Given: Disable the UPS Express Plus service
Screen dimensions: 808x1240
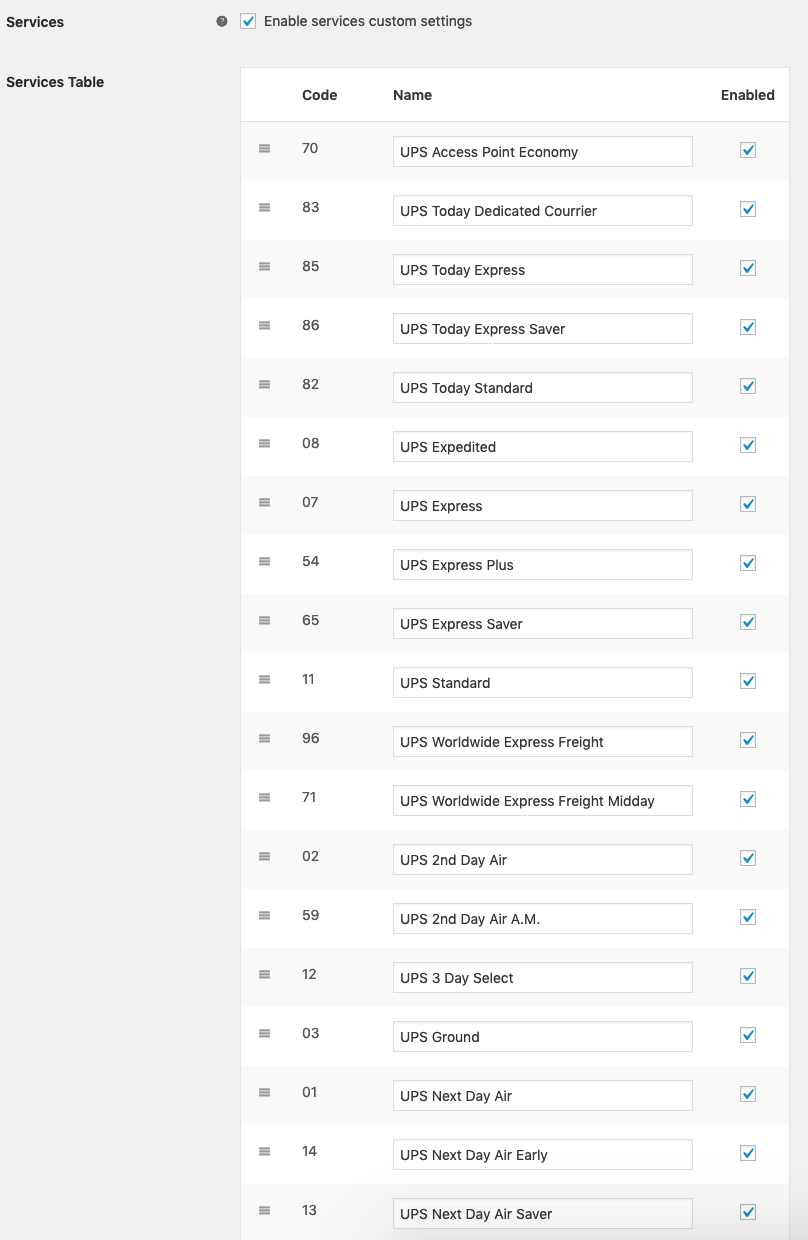Looking at the screenshot, I should tap(748, 563).
